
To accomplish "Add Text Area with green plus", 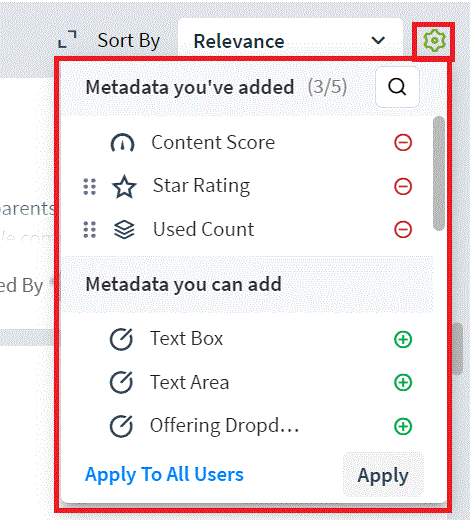I will pos(403,382).
